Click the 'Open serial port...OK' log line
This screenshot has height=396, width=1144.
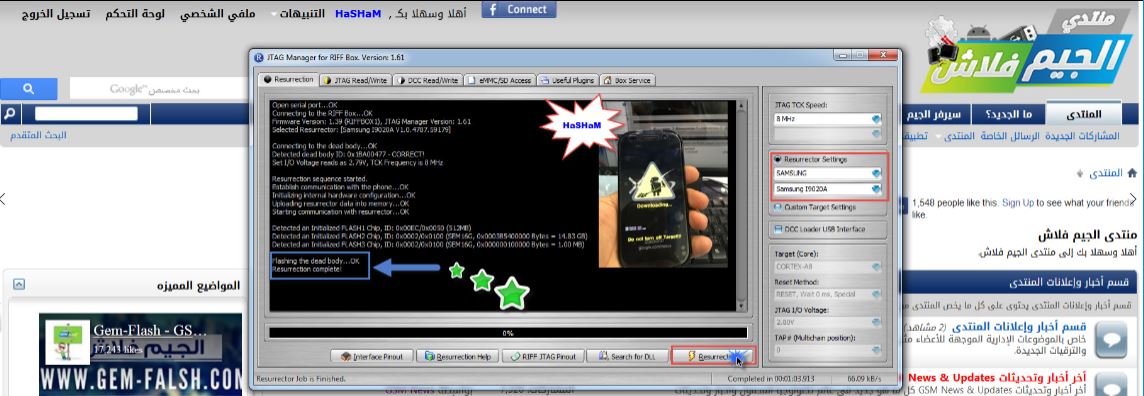coord(304,105)
